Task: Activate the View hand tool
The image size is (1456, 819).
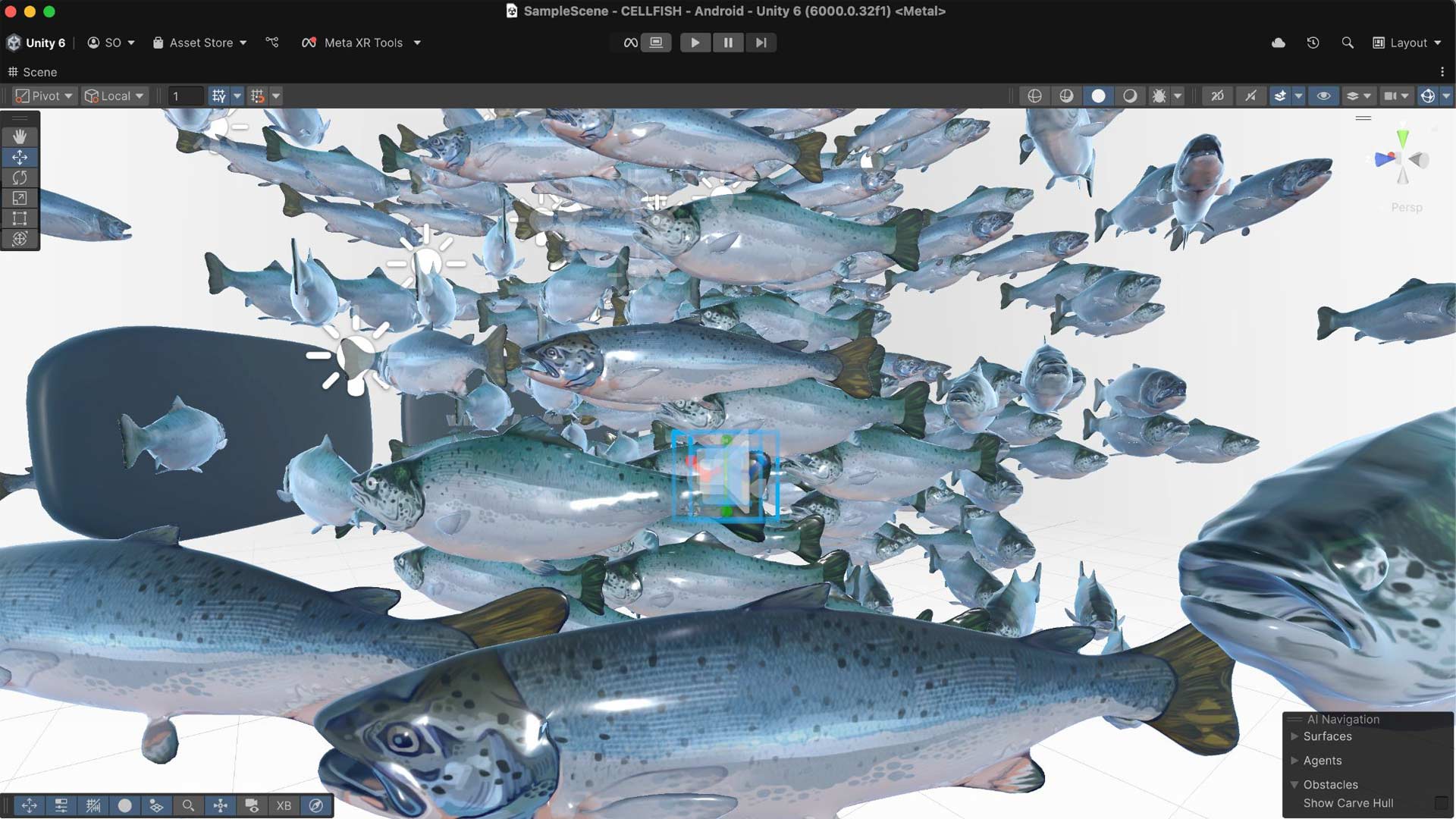Action: pos(20,136)
